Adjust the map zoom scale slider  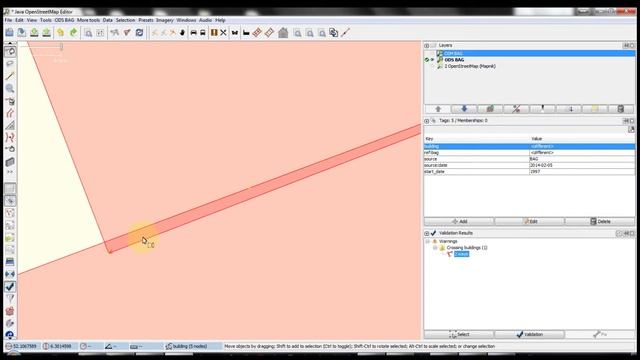point(61,47)
